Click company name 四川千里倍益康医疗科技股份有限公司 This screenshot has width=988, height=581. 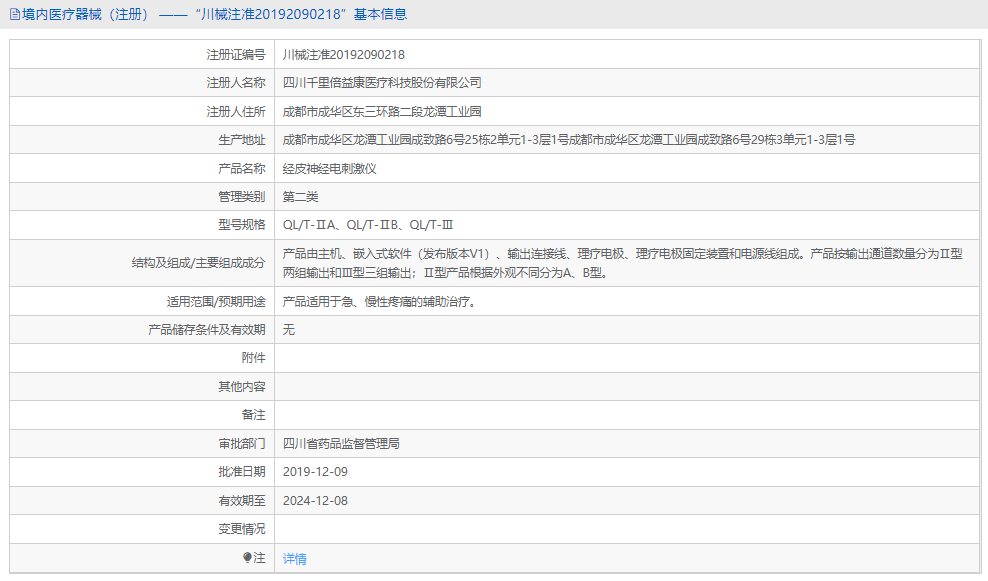(x=382, y=83)
